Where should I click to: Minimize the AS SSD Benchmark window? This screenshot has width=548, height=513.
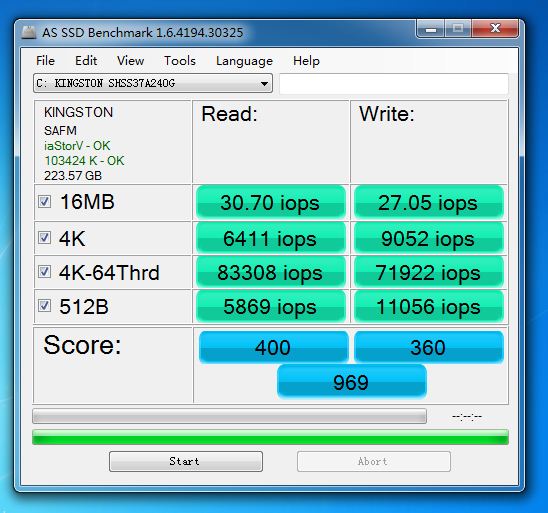pos(431,29)
